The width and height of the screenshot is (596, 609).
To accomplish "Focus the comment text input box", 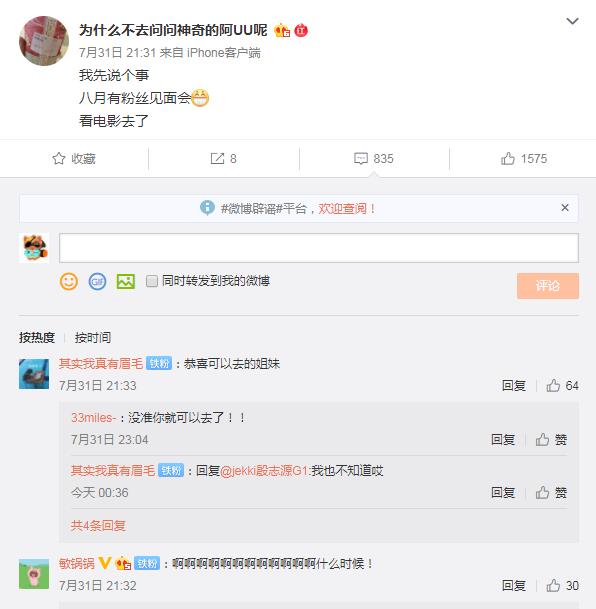I will [319, 248].
